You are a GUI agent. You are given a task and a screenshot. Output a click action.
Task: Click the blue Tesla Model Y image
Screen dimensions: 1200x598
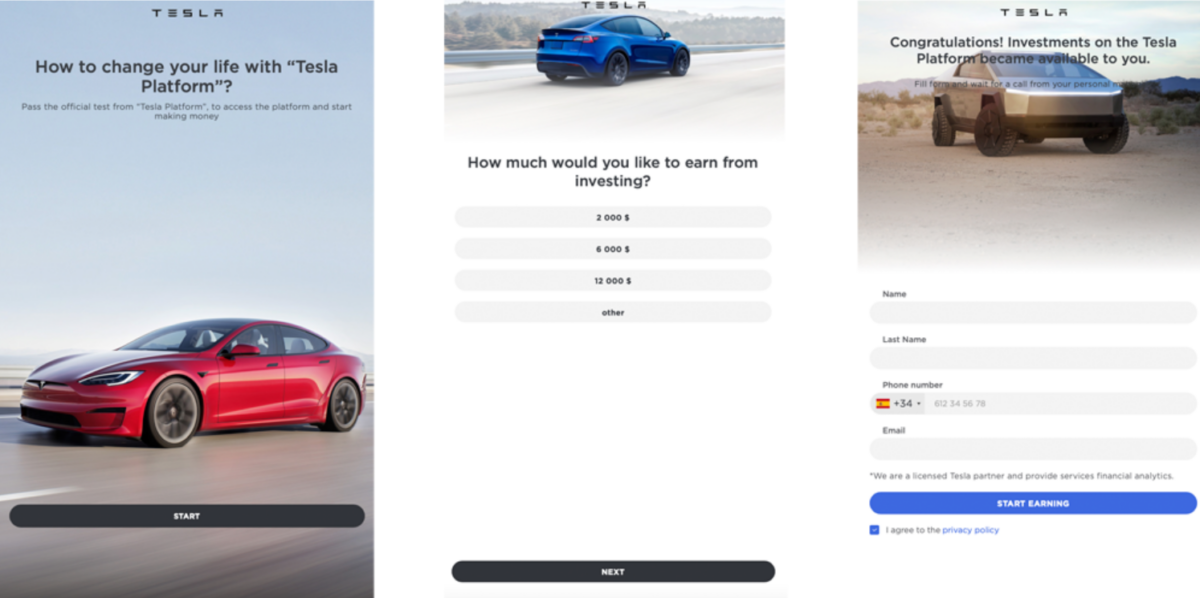[x=612, y=49]
